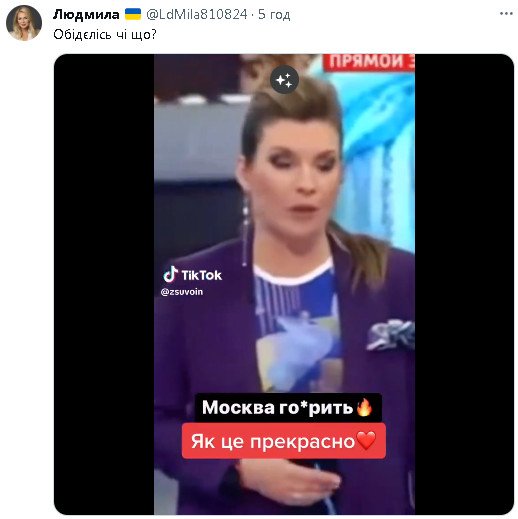Screen dimensions: 518x519
Task: Click the red Як це прекрасно caption
Action: tap(284, 441)
